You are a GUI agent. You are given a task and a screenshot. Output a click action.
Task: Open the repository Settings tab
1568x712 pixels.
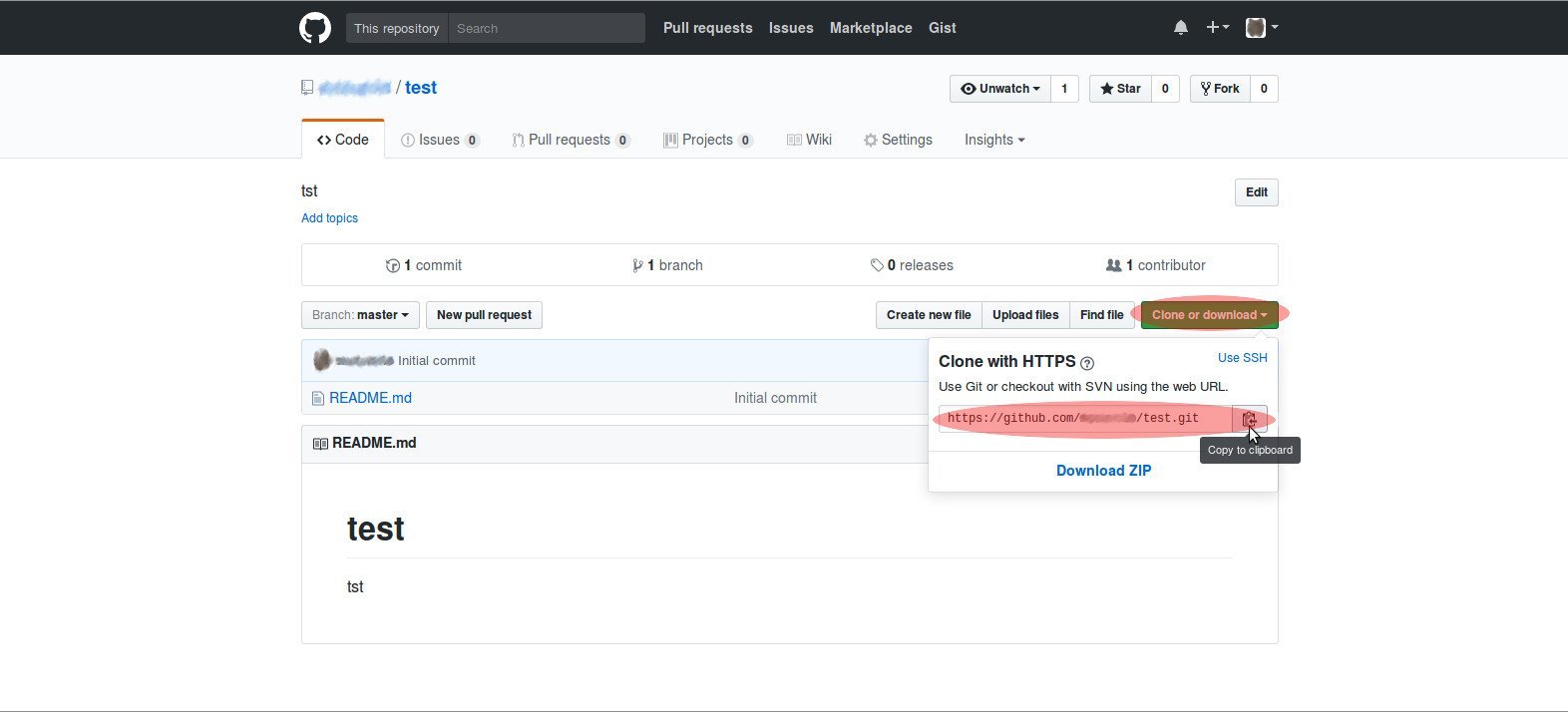[x=898, y=140]
